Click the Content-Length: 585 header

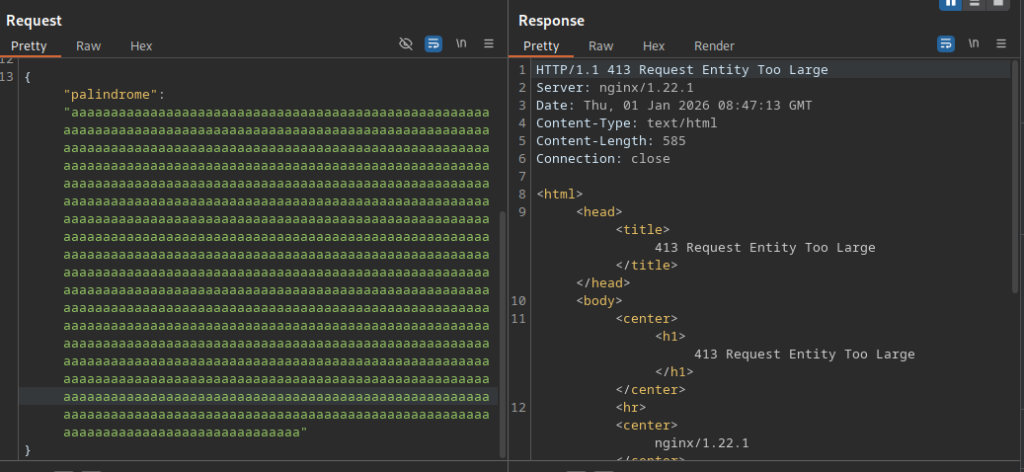pyautogui.click(x=611, y=141)
